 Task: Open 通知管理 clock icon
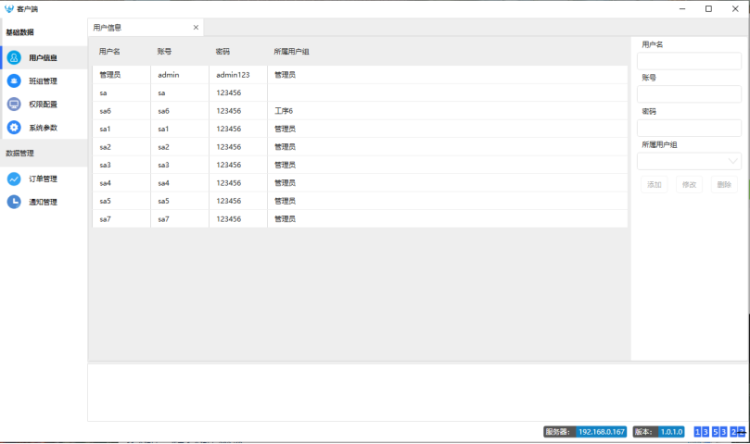click(14, 202)
